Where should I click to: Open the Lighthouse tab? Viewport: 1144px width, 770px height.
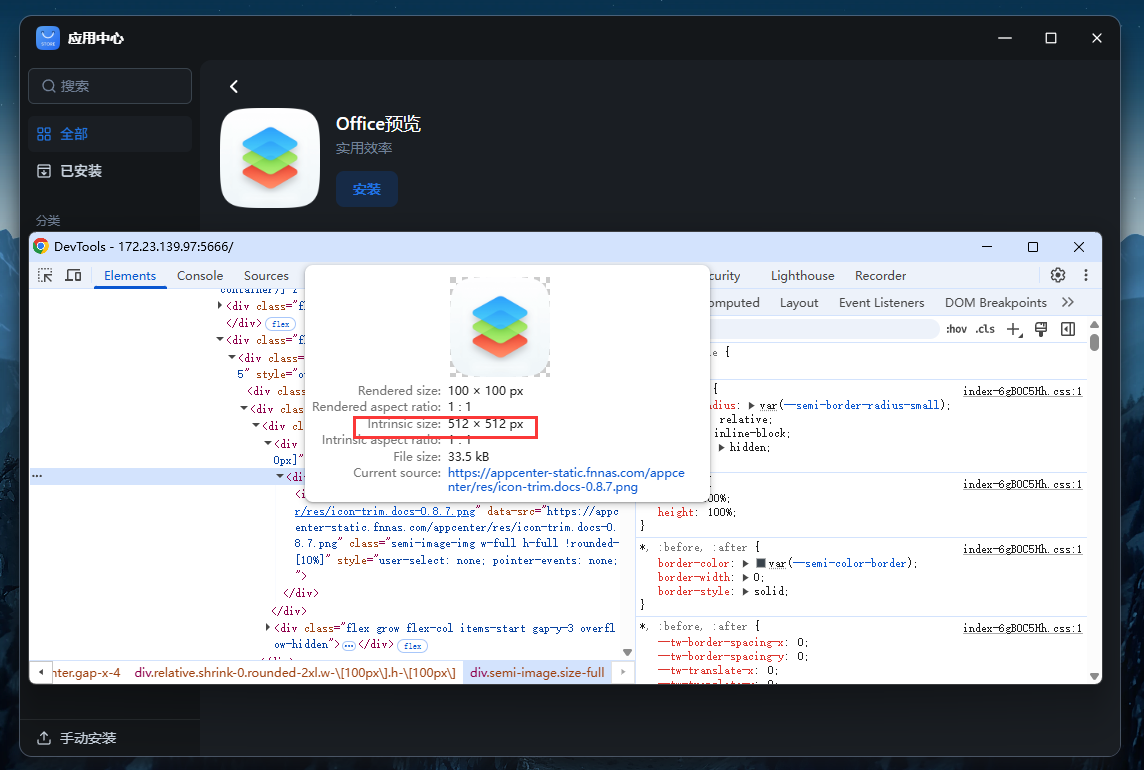coord(803,275)
